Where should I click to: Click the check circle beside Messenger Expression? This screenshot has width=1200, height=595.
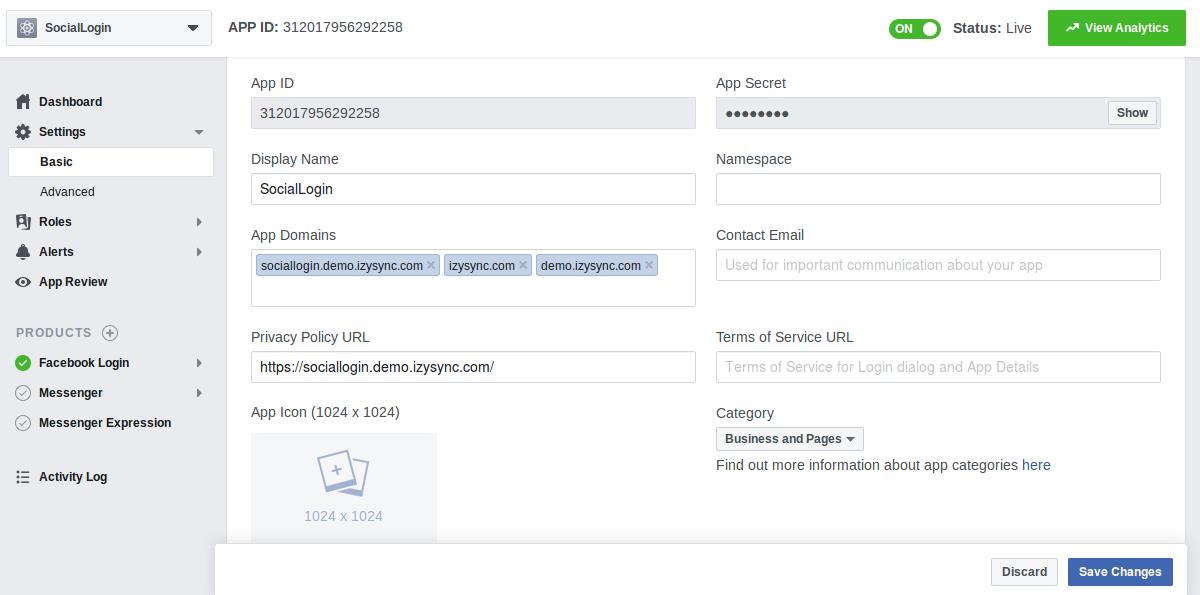(x=23, y=423)
